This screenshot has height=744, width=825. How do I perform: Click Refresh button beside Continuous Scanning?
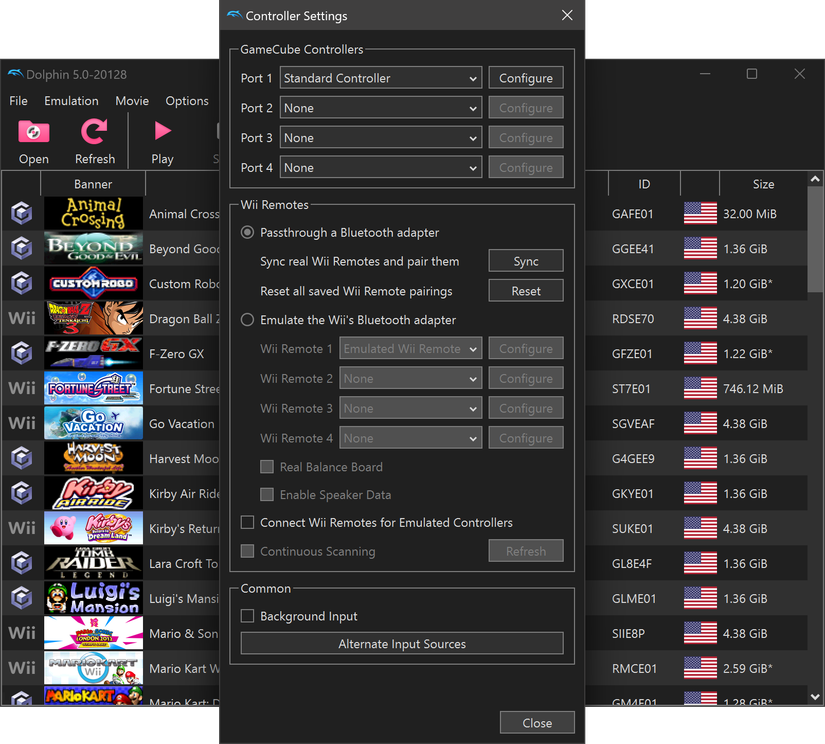click(x=526, y=551)
